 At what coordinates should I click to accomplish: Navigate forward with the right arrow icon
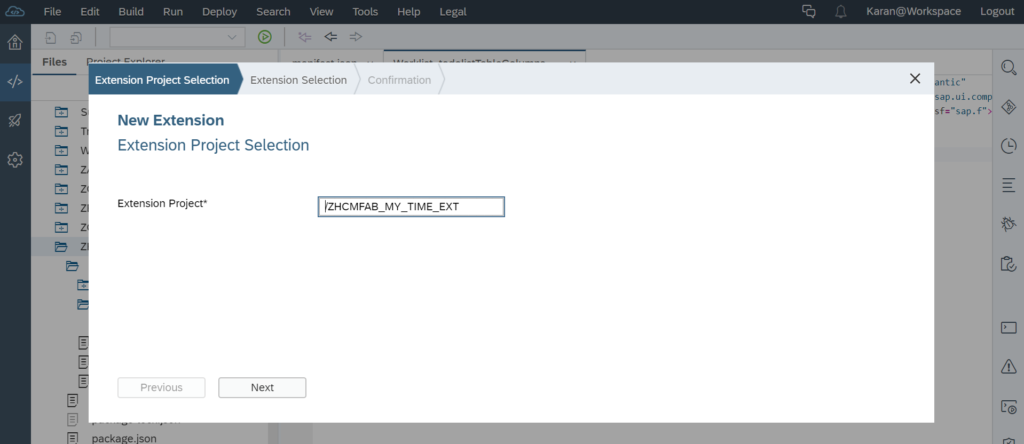click(x=356, y=37)
